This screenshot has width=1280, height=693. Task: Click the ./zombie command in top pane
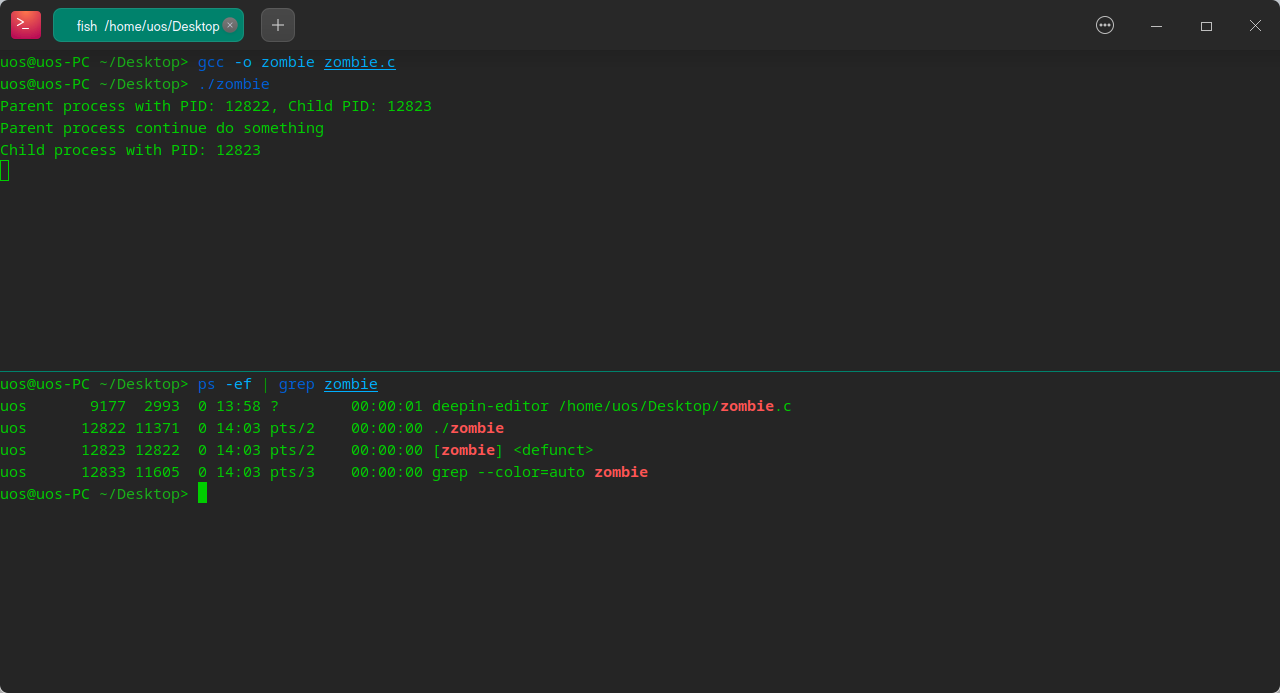(x=233, y=84)
